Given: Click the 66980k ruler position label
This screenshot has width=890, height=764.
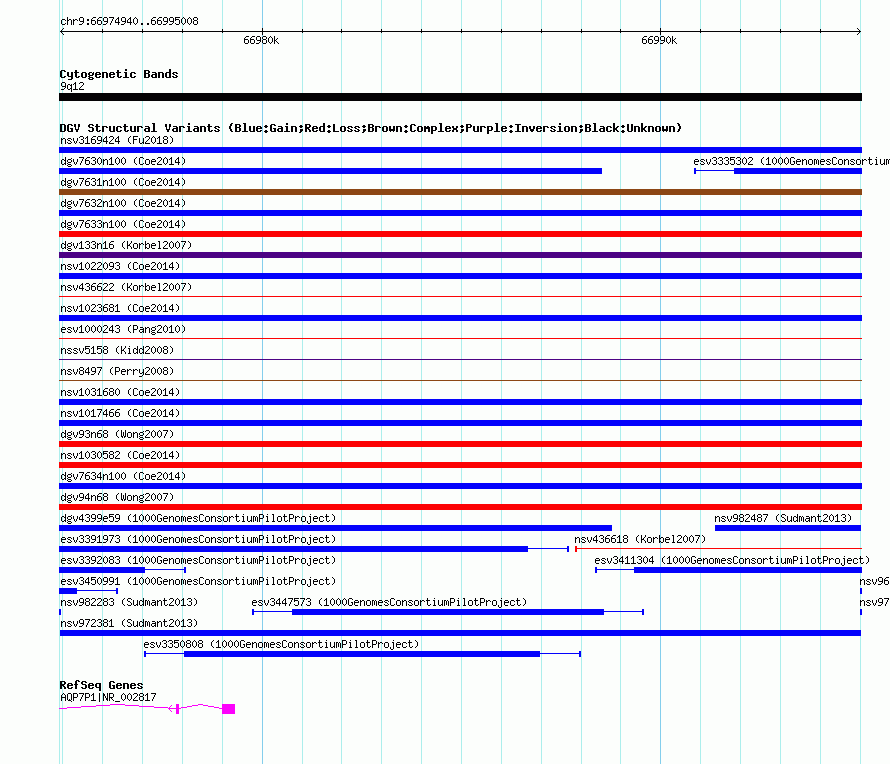Looking at the screenshot, I should [261, 41].
